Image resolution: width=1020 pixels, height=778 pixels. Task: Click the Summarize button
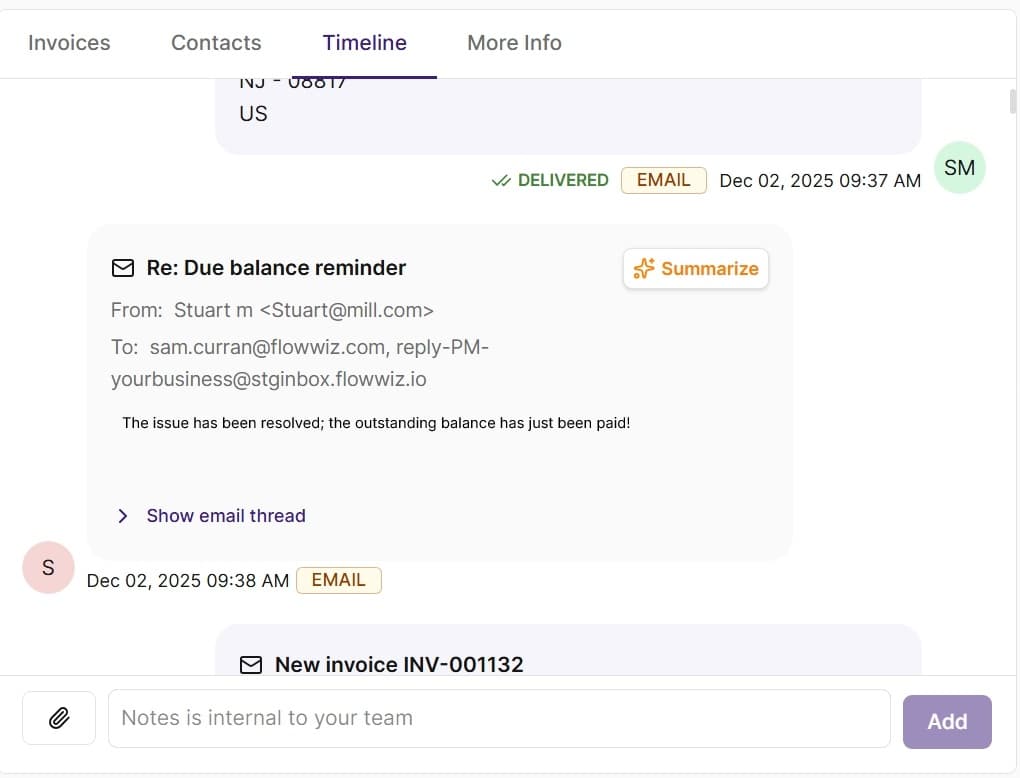(x=695, y=269)
